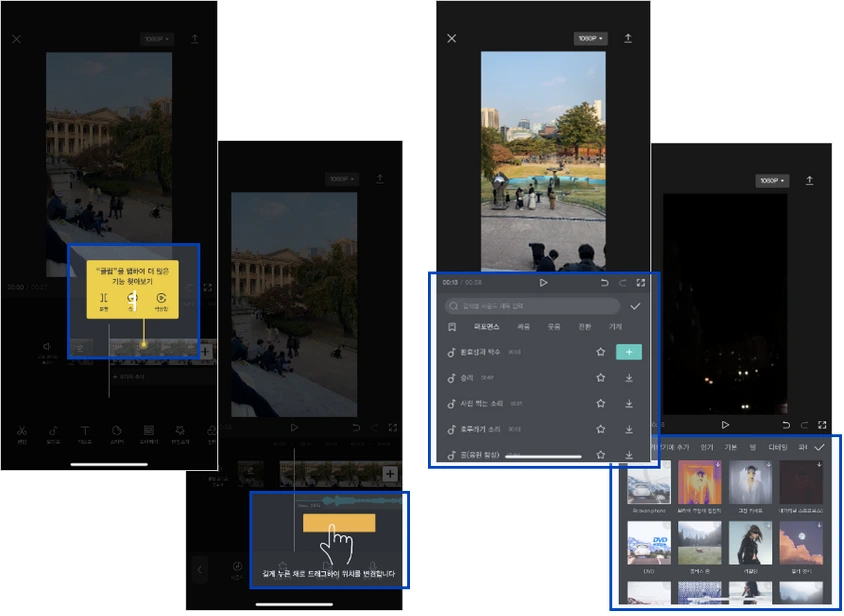
Task: Expand fullscreen in sound effects screen
Action: point(641,283)
